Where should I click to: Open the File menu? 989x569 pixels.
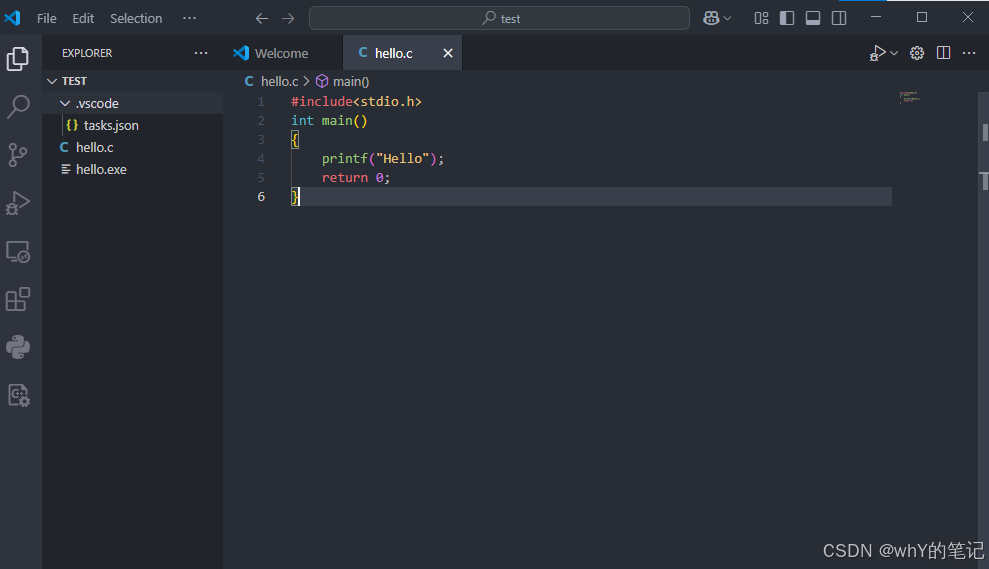pyautogui.click(x=47, y=18)
